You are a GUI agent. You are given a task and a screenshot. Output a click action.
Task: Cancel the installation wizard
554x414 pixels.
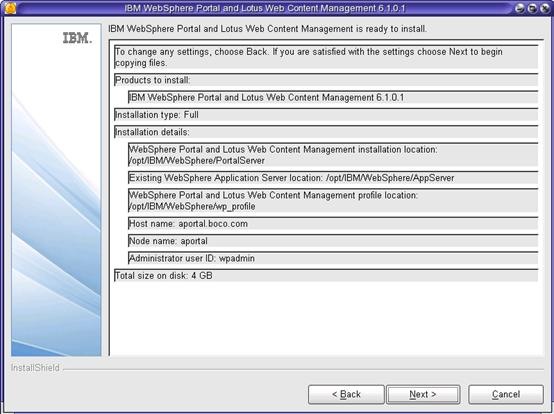506,394
